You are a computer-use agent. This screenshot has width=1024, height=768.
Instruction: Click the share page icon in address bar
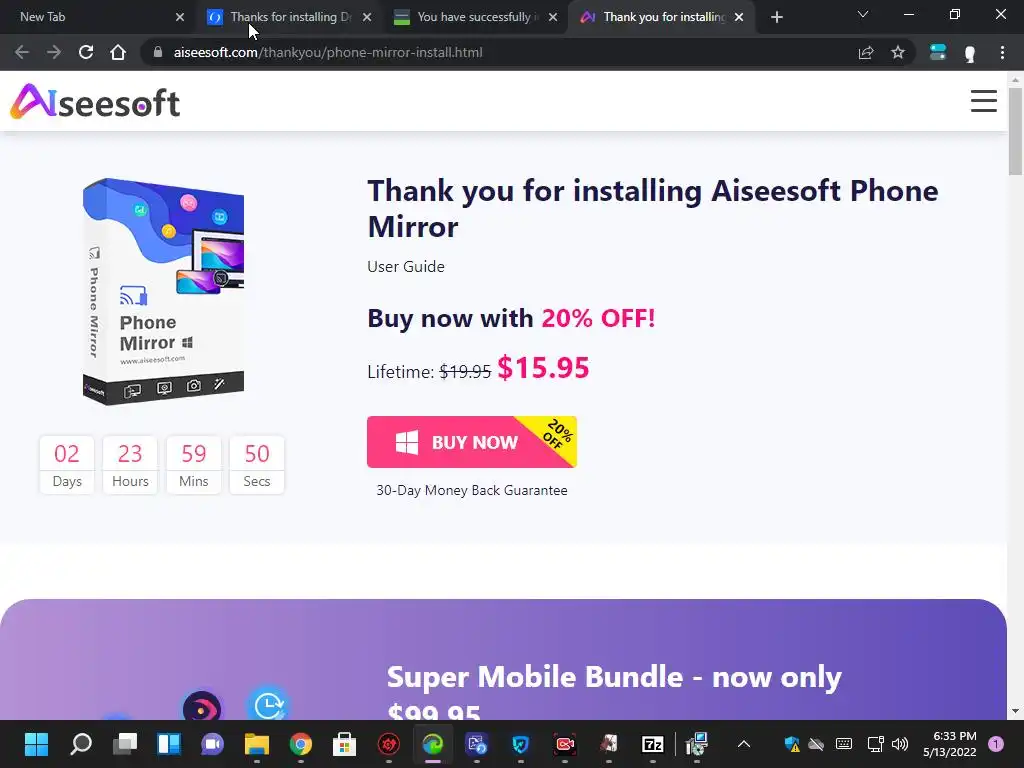pos(866,52)
